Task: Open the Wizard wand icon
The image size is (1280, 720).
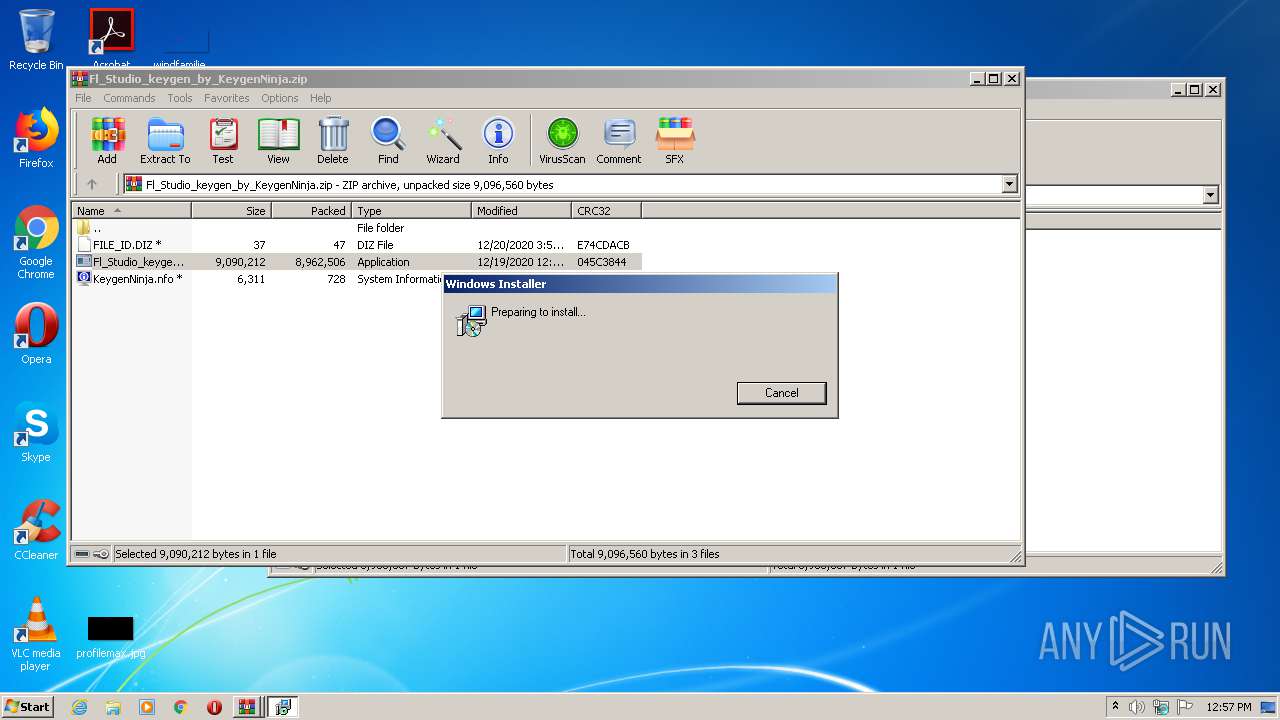Action: click(443, 140)
